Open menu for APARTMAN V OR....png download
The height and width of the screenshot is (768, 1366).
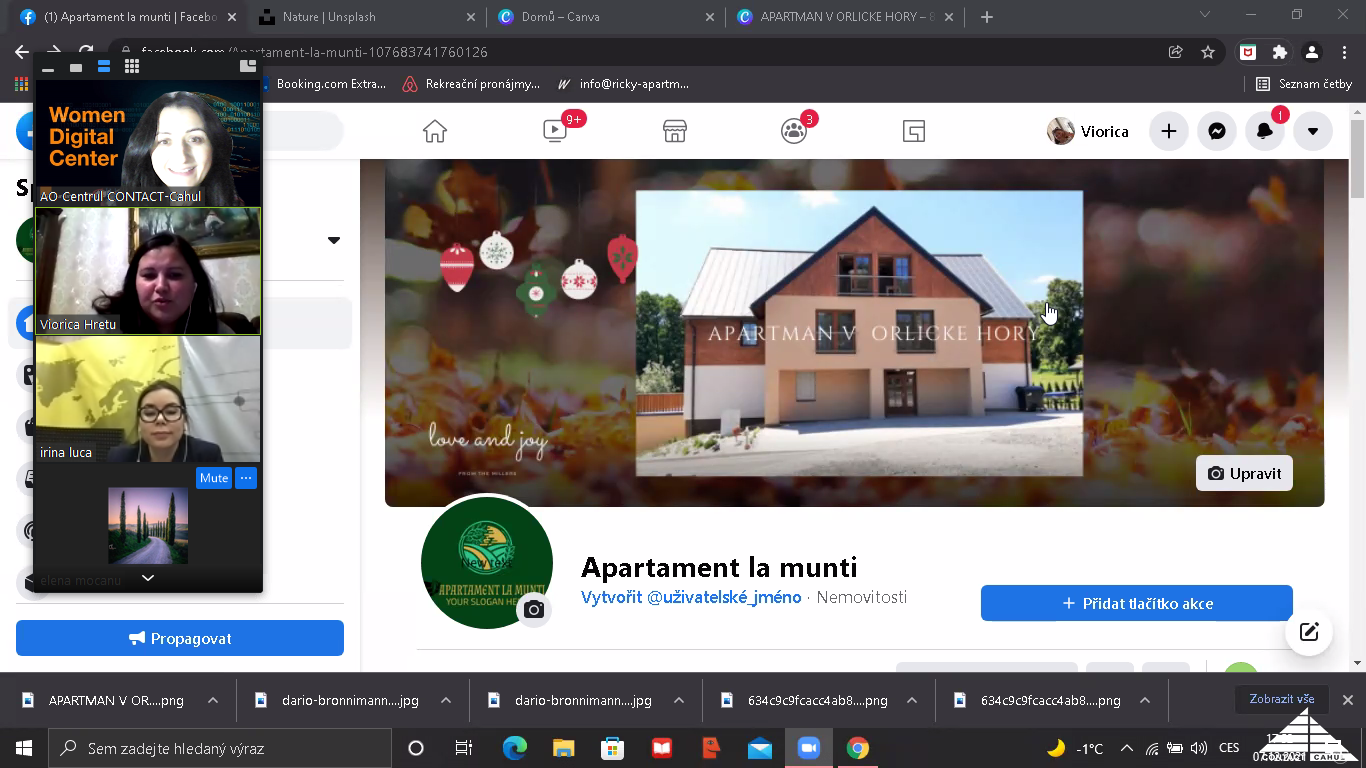click(213, 701)
